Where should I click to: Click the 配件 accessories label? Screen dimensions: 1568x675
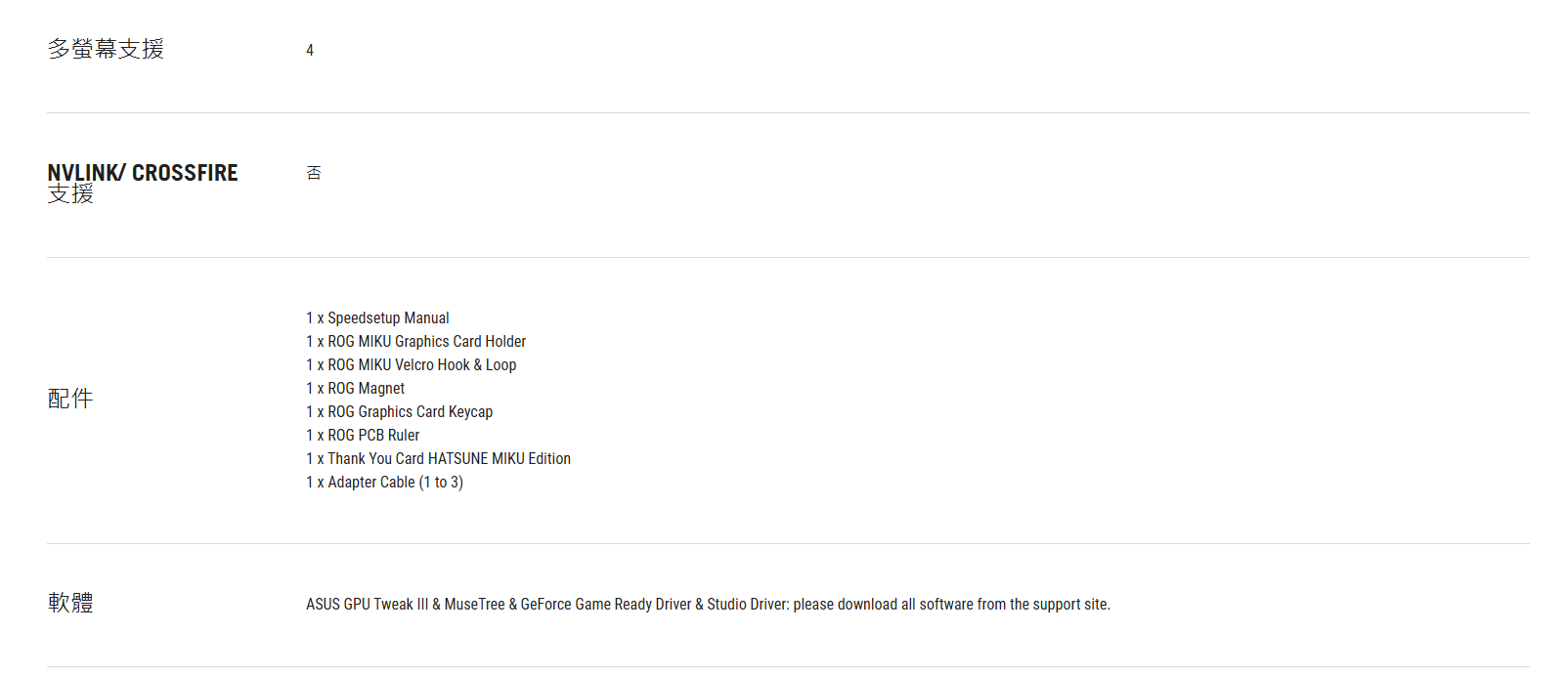[x=70, y=399]
